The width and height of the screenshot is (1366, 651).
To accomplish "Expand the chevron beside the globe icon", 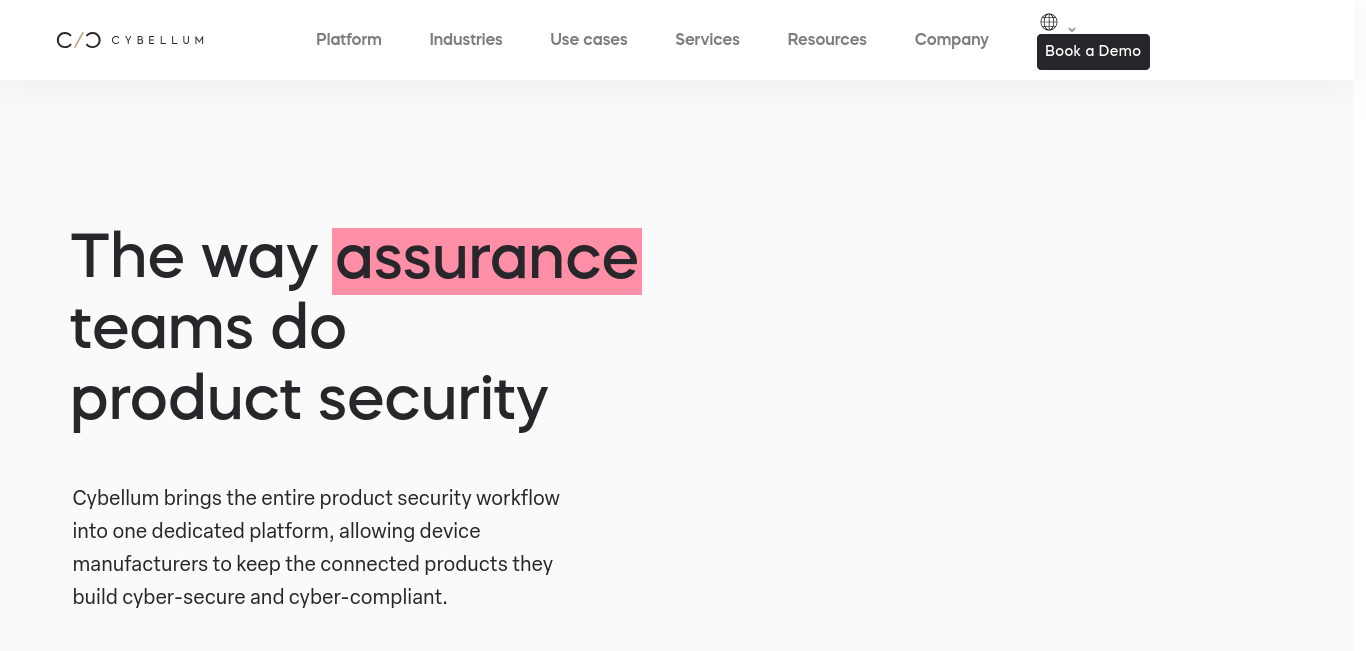I will coord(1072,29).
